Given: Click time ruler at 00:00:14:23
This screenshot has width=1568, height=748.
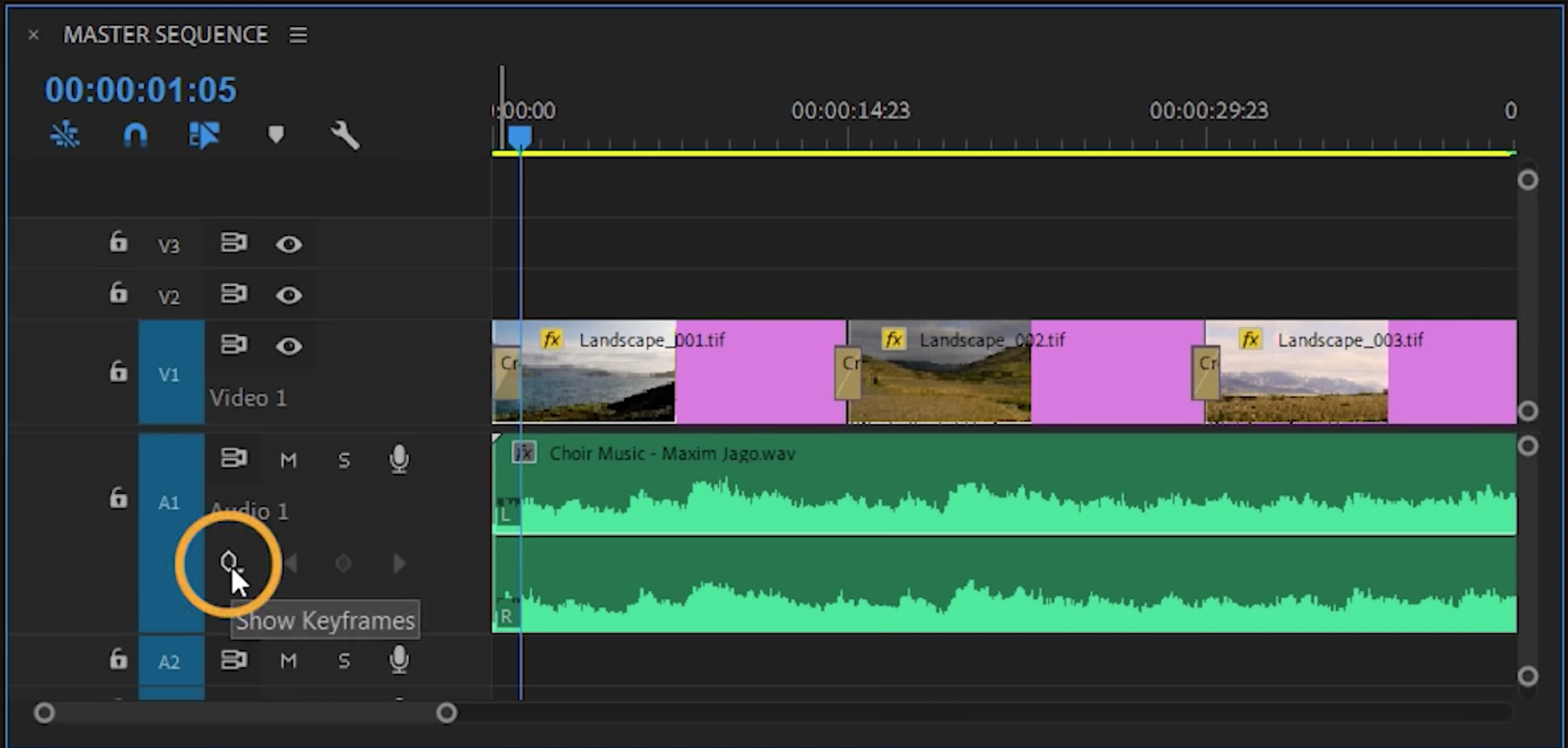Looking at the screenshot, I should [x=850, y=110].
